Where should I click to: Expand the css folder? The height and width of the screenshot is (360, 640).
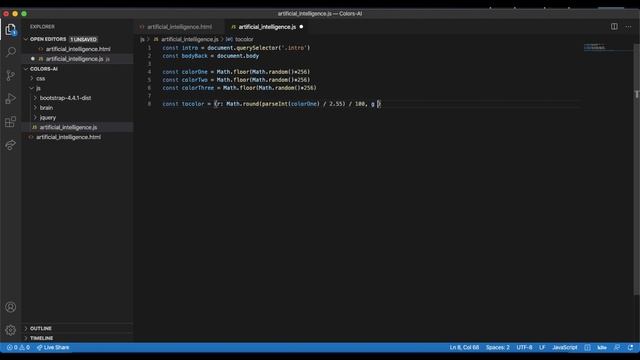[x=40, y=78]
